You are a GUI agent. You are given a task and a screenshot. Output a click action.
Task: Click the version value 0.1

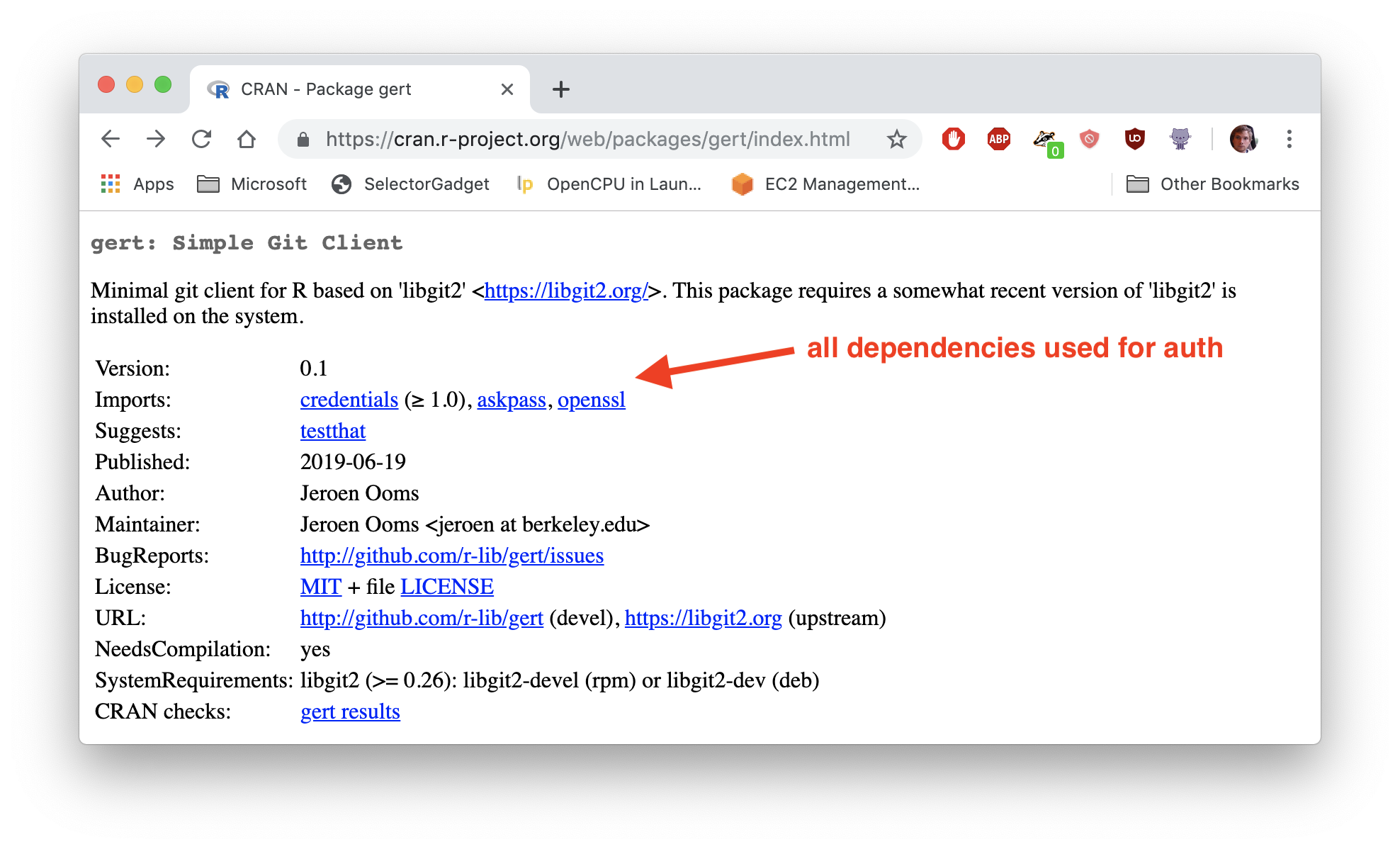tap(314, 369)
